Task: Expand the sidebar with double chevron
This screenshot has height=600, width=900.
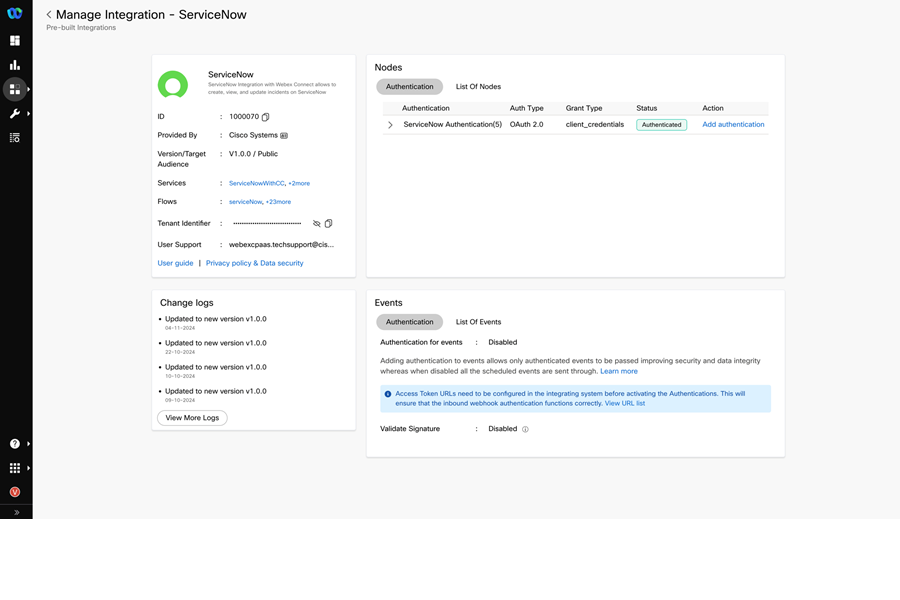Action: click(16, 512)
